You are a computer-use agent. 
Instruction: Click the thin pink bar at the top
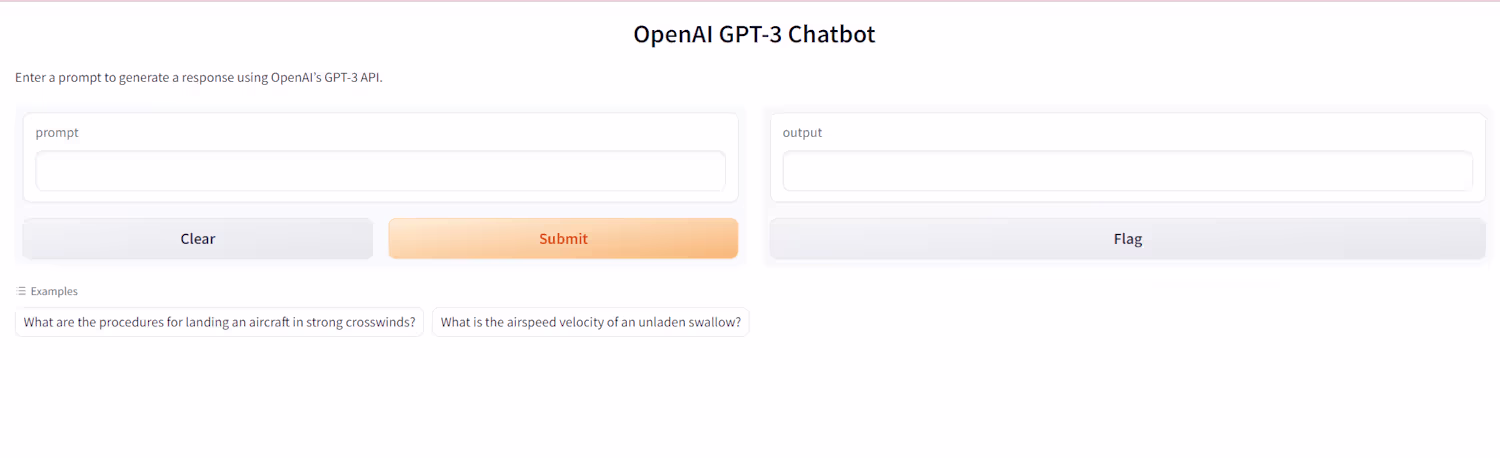750,1
